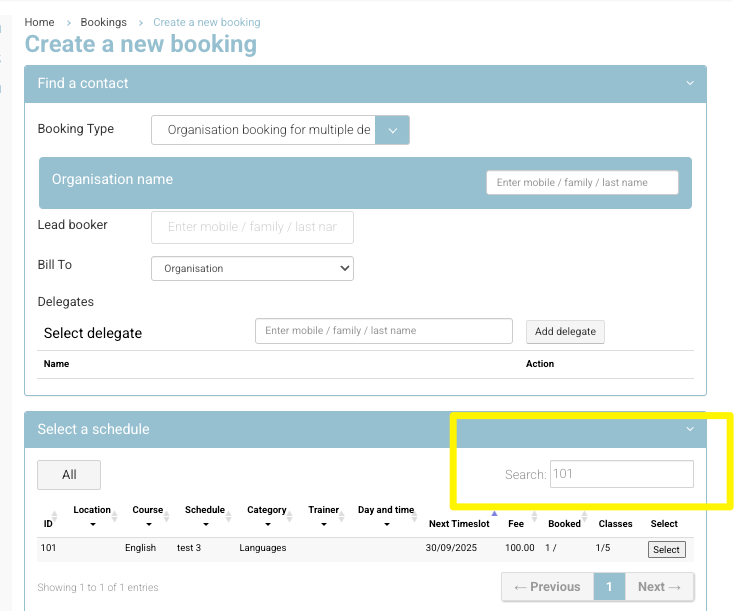Go to Next page of results
The height and width of the screenshot is (611, 734).
(x=658, y=587)
